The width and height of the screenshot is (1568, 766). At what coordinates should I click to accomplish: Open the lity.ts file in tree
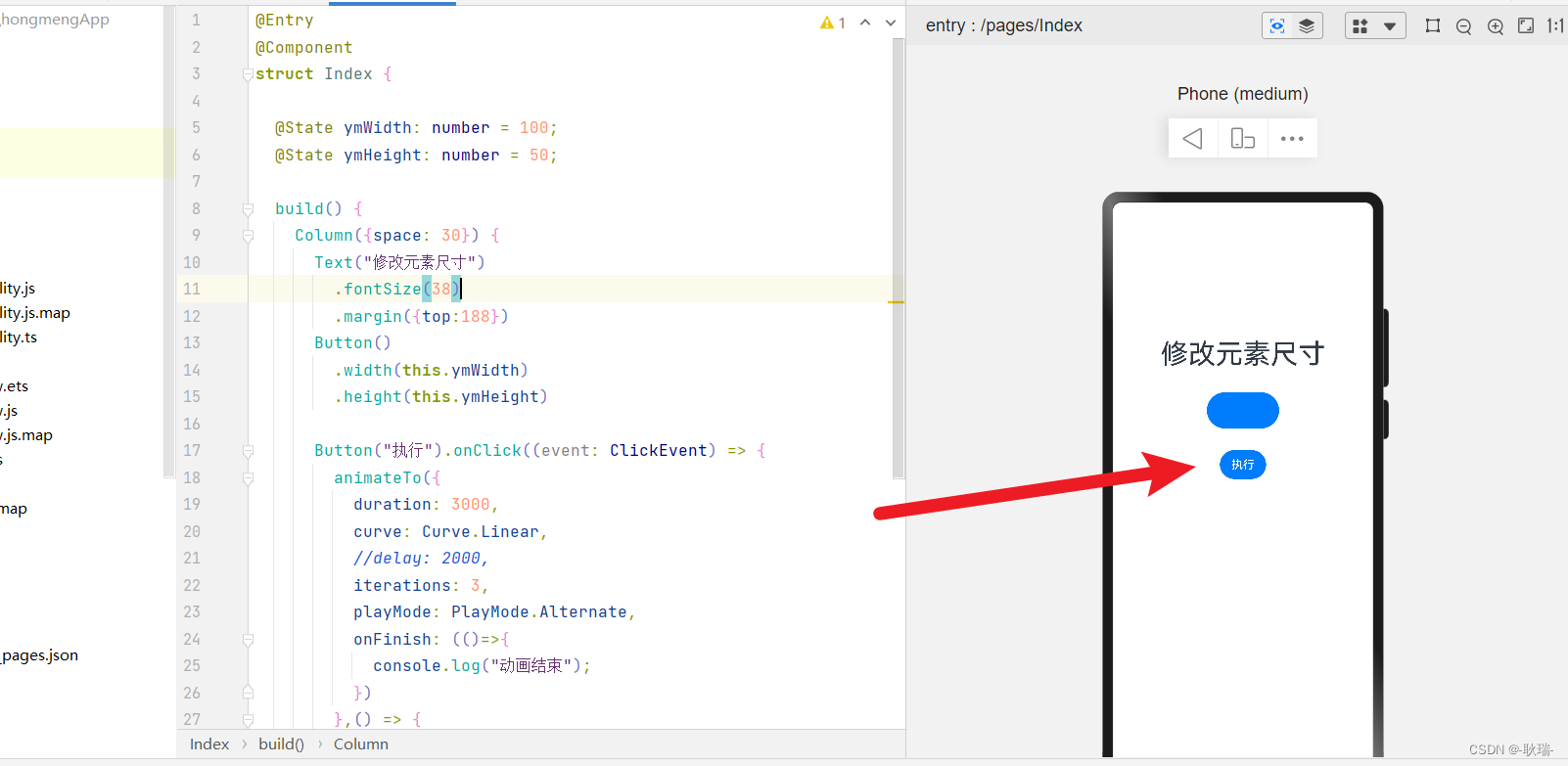click(x=19, y=338)
